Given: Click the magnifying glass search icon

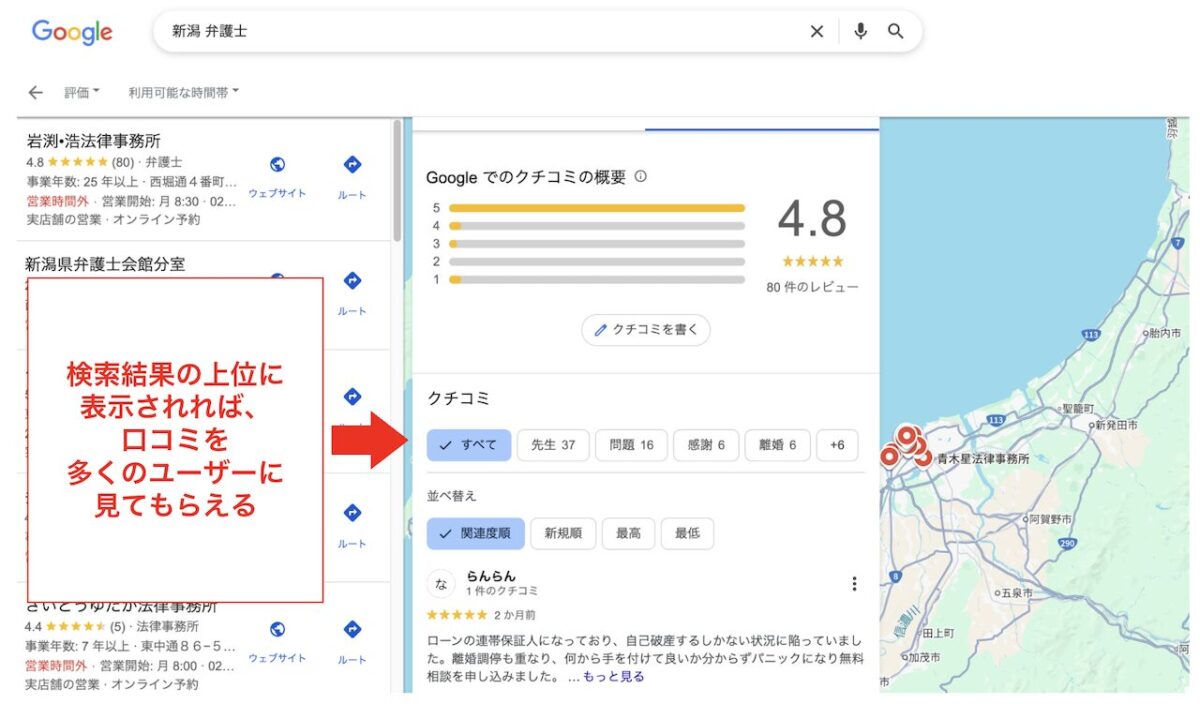Looking at the screenshot, I should pyautogui.click(x=896, y=32).
